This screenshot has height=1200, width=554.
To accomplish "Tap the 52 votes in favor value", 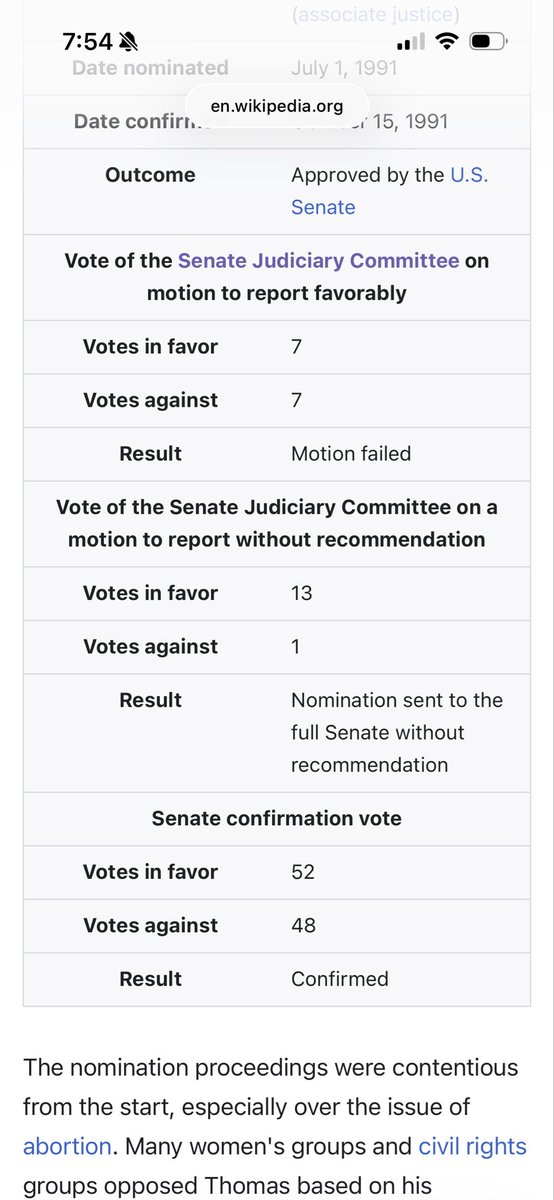I will tap(303, 872).
